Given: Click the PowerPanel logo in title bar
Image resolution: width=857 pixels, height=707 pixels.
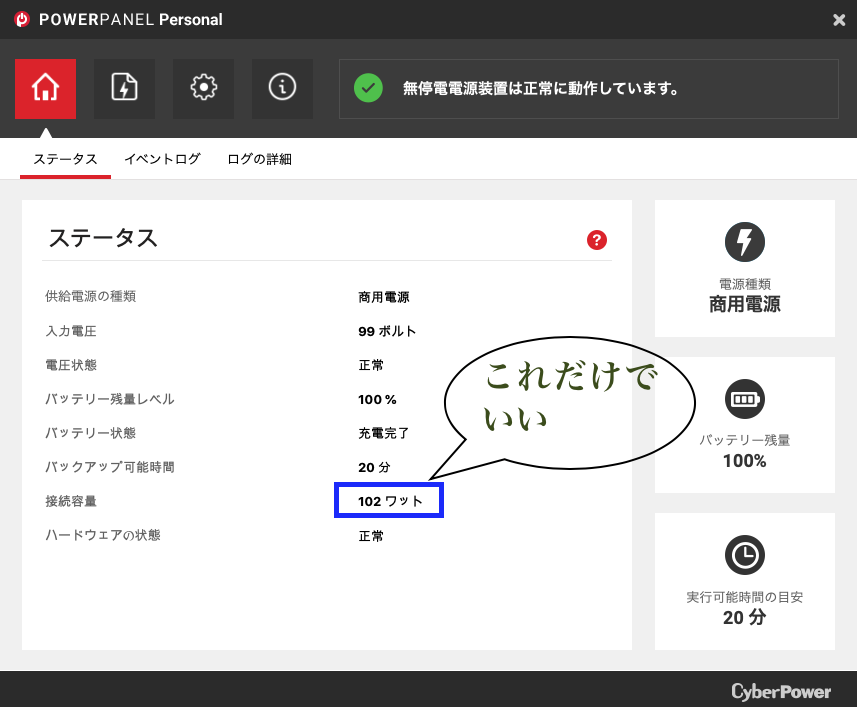Looking at the screenshot, I should [x=21, y=20].
